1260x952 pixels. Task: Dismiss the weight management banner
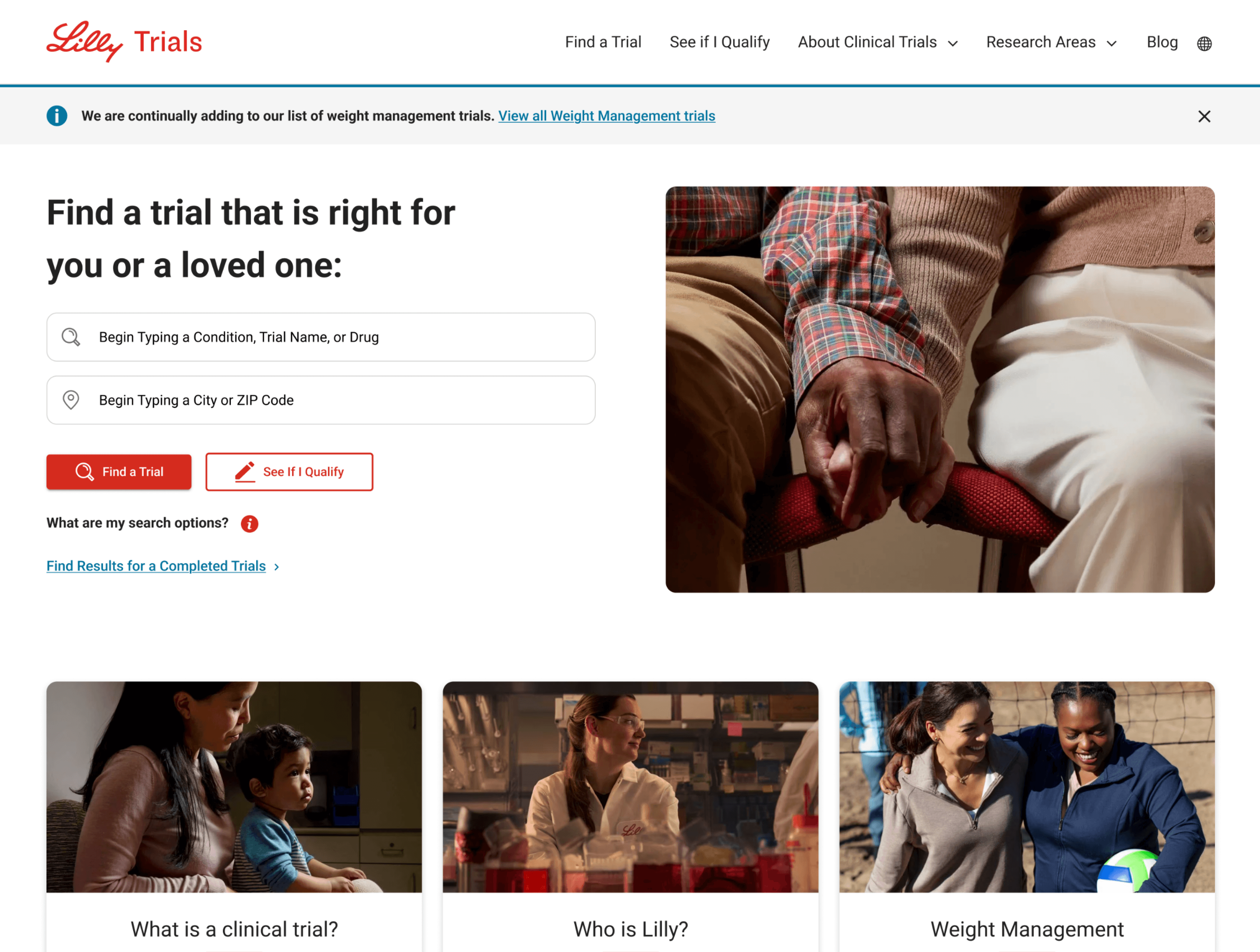[1204, 116]
